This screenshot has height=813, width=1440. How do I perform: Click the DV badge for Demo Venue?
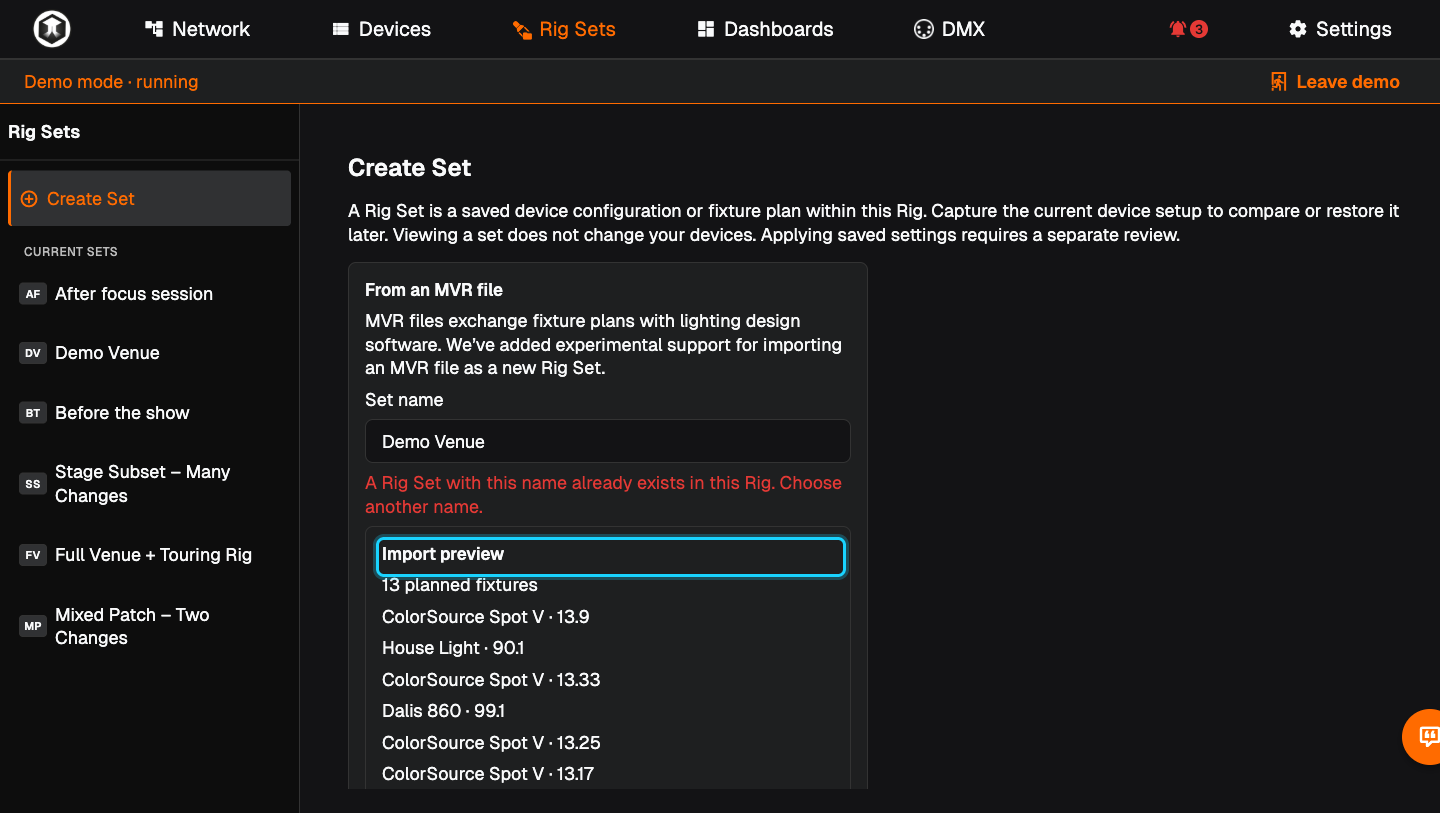point(33,353)
